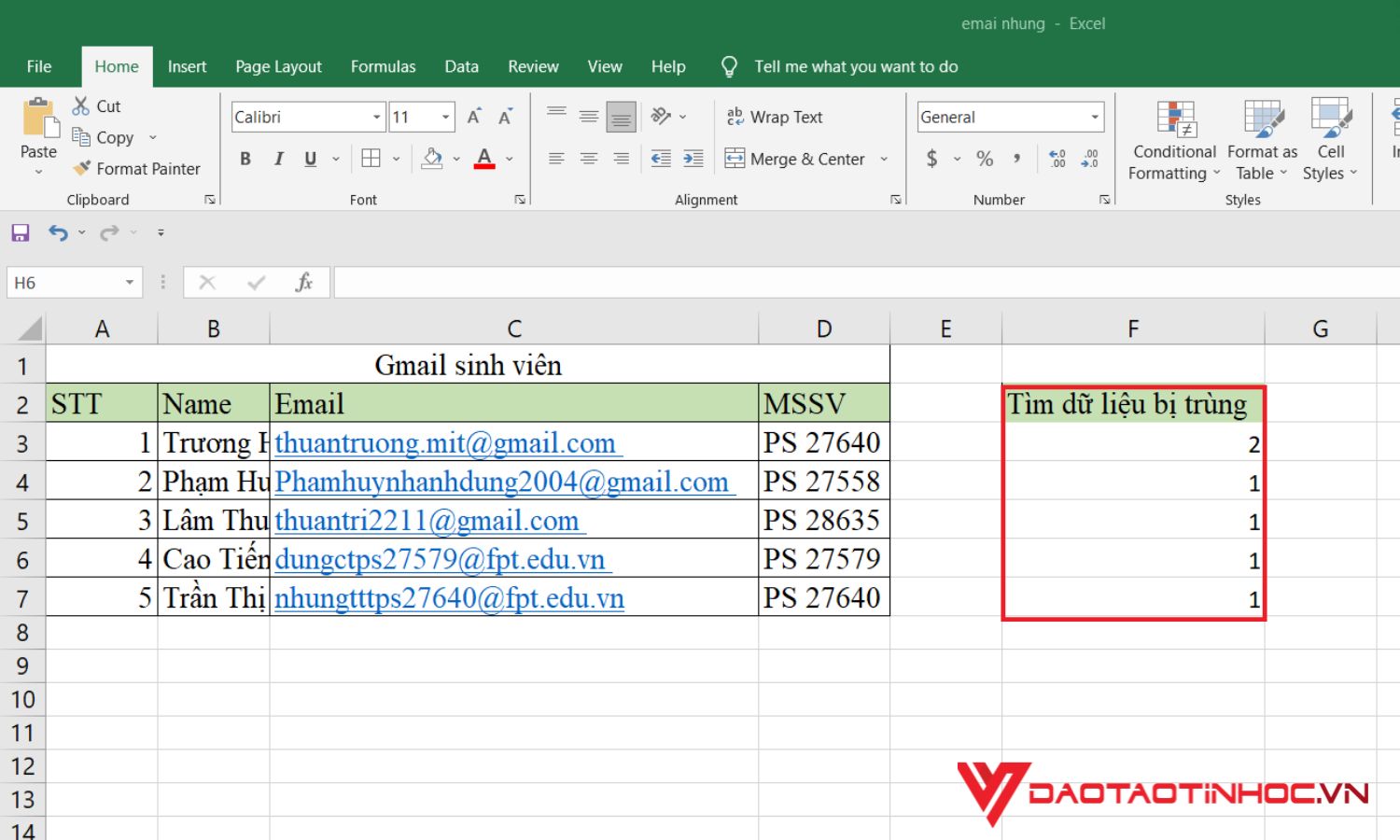The image size is (1400, 840).
Task: Switch to the Insert tab
Action: coord(187,66)
